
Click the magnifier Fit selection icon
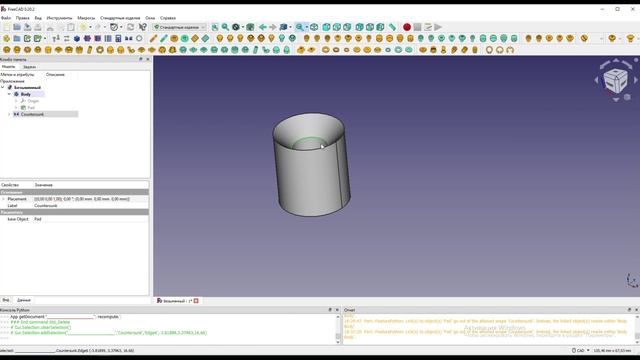click(x=225, y=27)
